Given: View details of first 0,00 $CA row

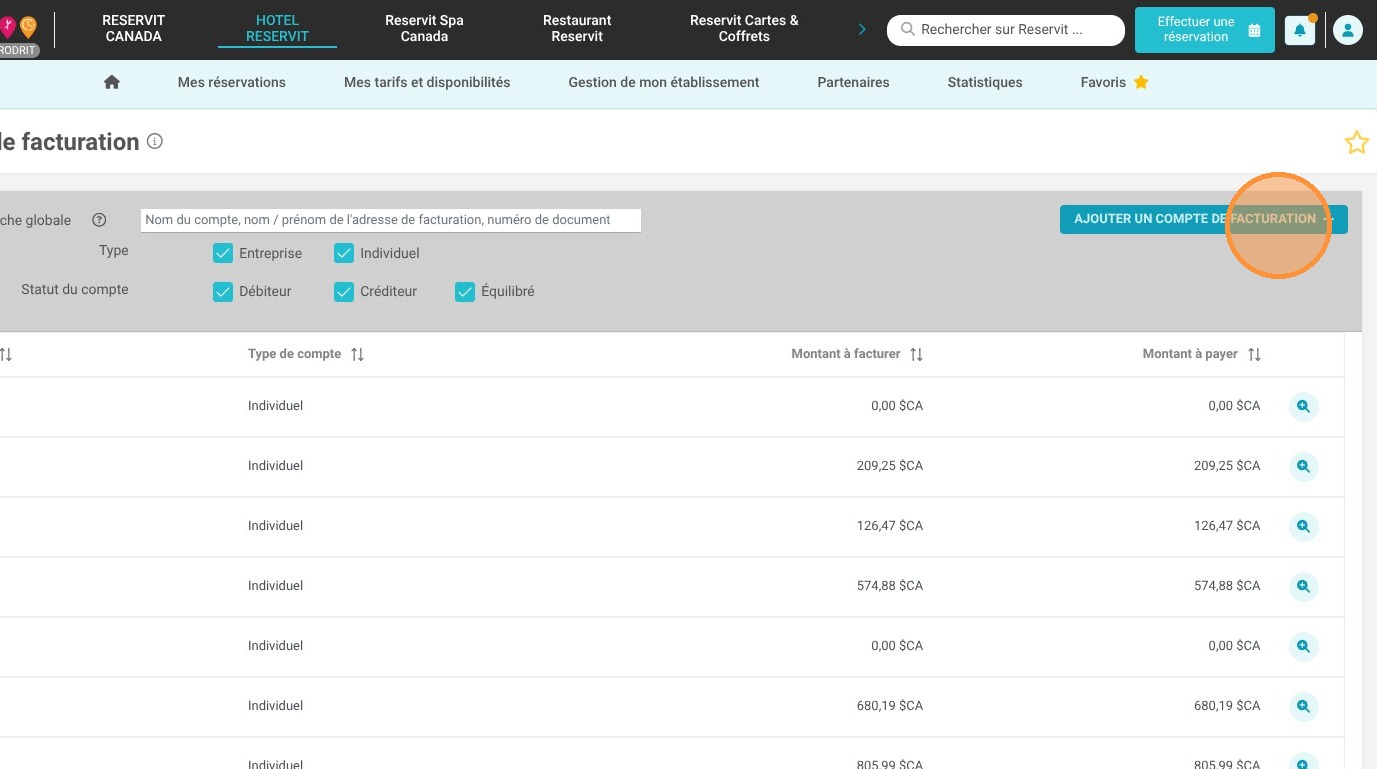Looking at the screenshot, I should pyautogui.click(x=1303, y=406).
